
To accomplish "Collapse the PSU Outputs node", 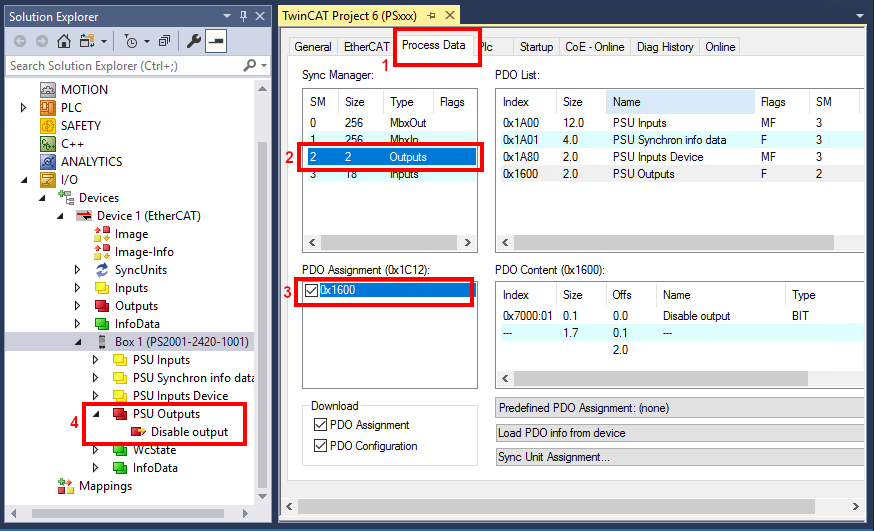I will (96, 414).
